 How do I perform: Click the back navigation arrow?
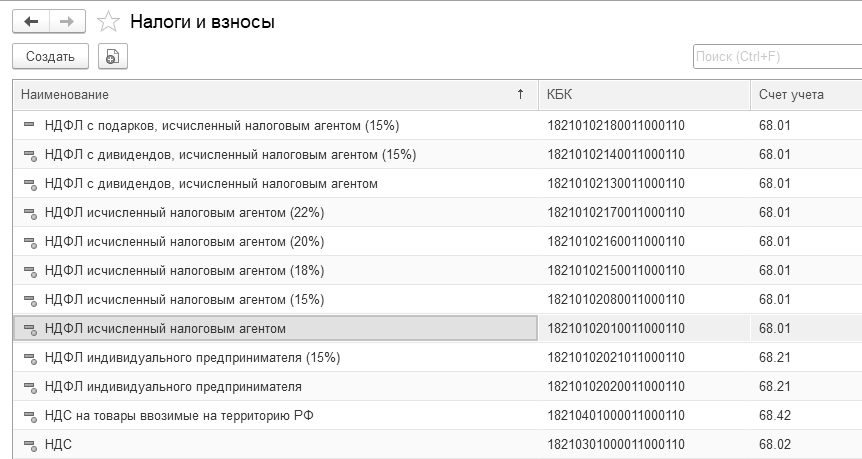tap(30, 21)
